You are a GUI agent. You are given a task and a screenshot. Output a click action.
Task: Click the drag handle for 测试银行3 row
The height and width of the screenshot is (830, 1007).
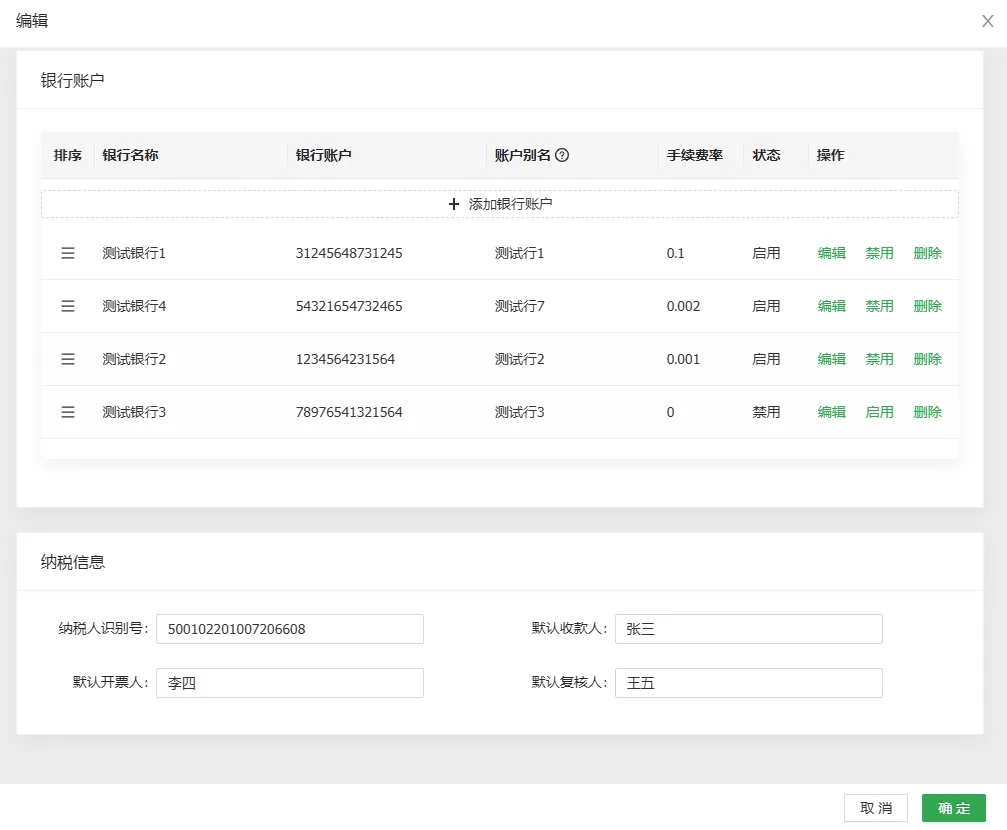coord(68,412)
